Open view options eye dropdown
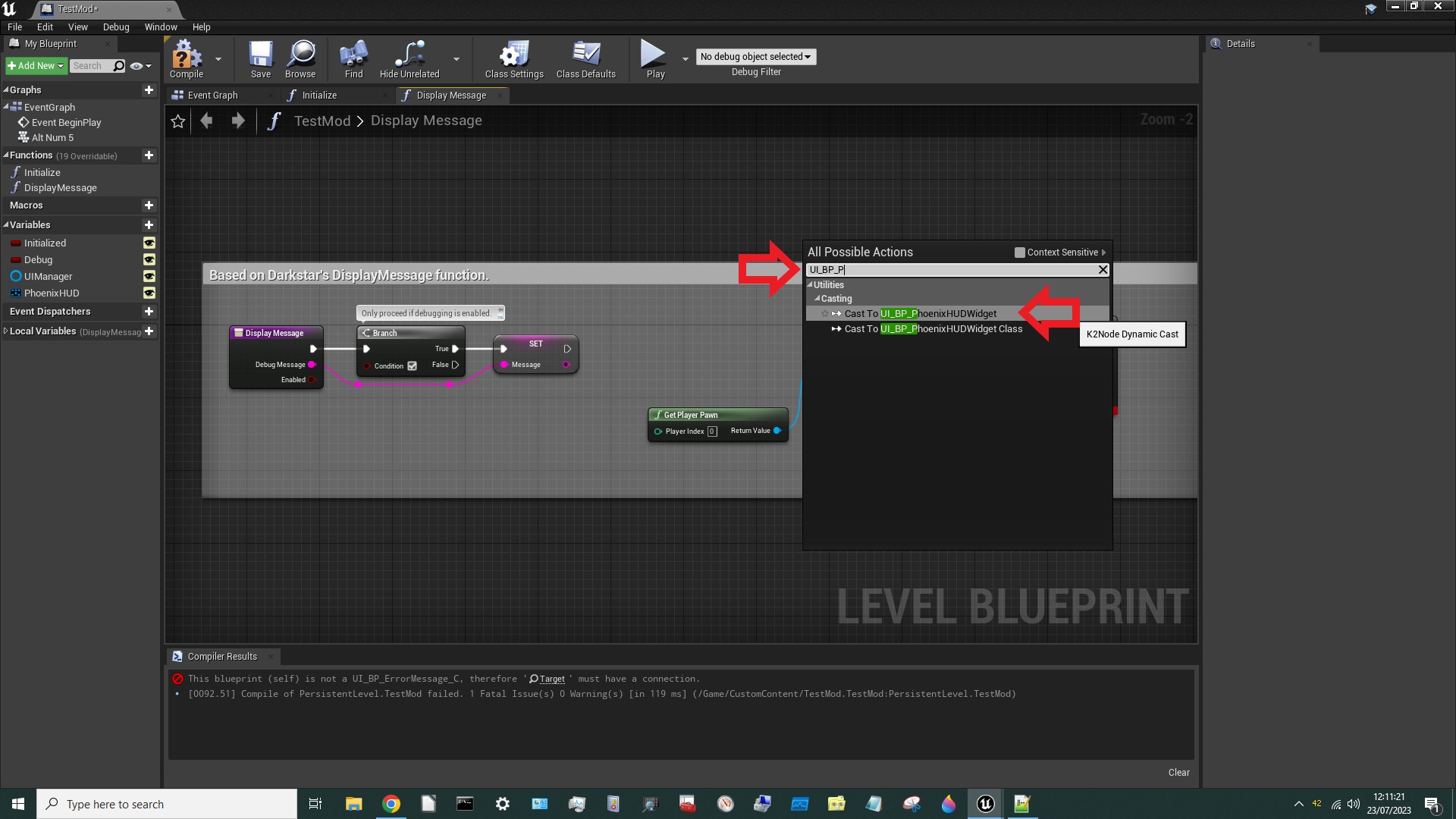The height and width of the screenshot is (819, 1456). 140,66
